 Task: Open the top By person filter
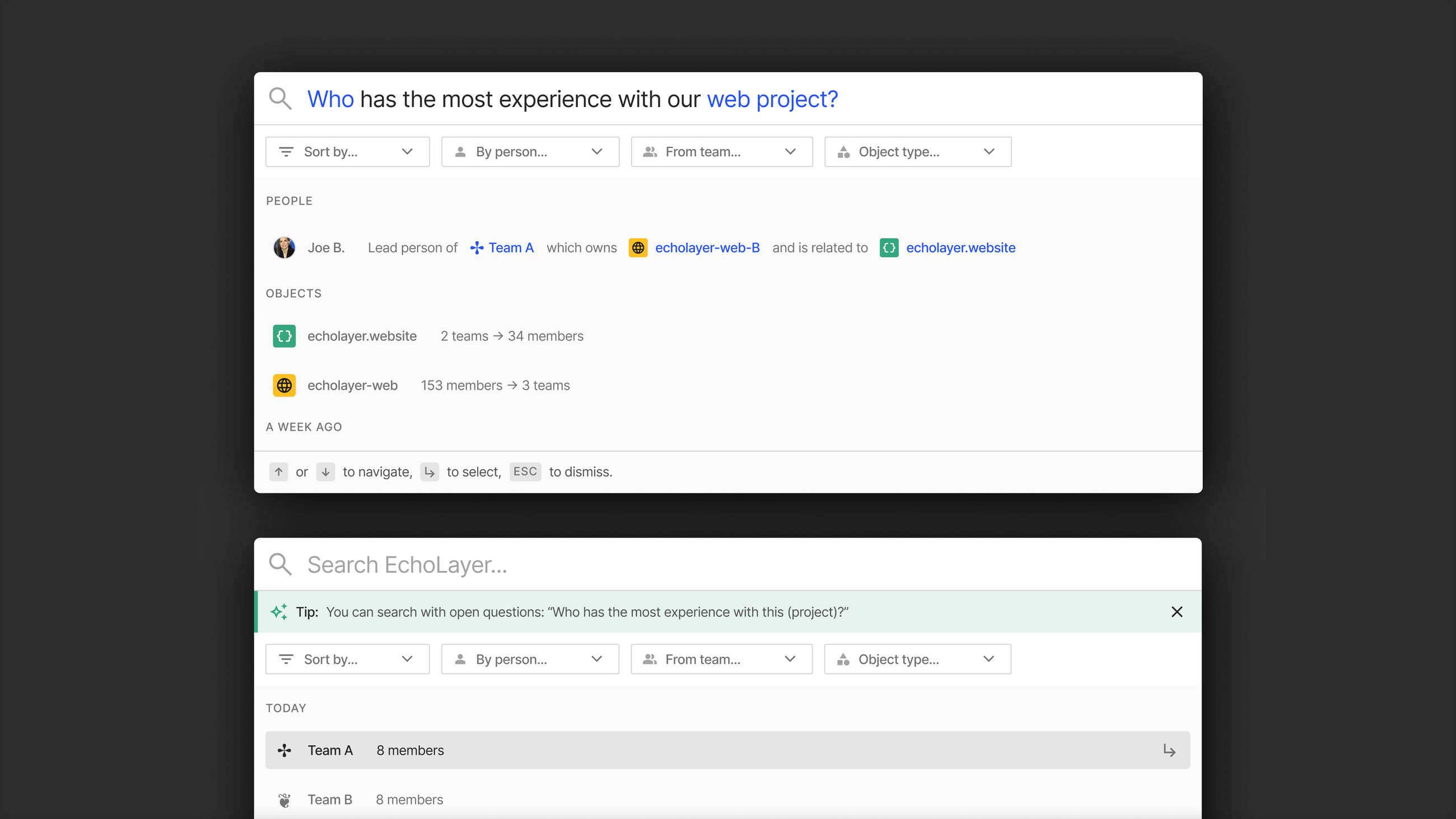[x=530, y=152]
